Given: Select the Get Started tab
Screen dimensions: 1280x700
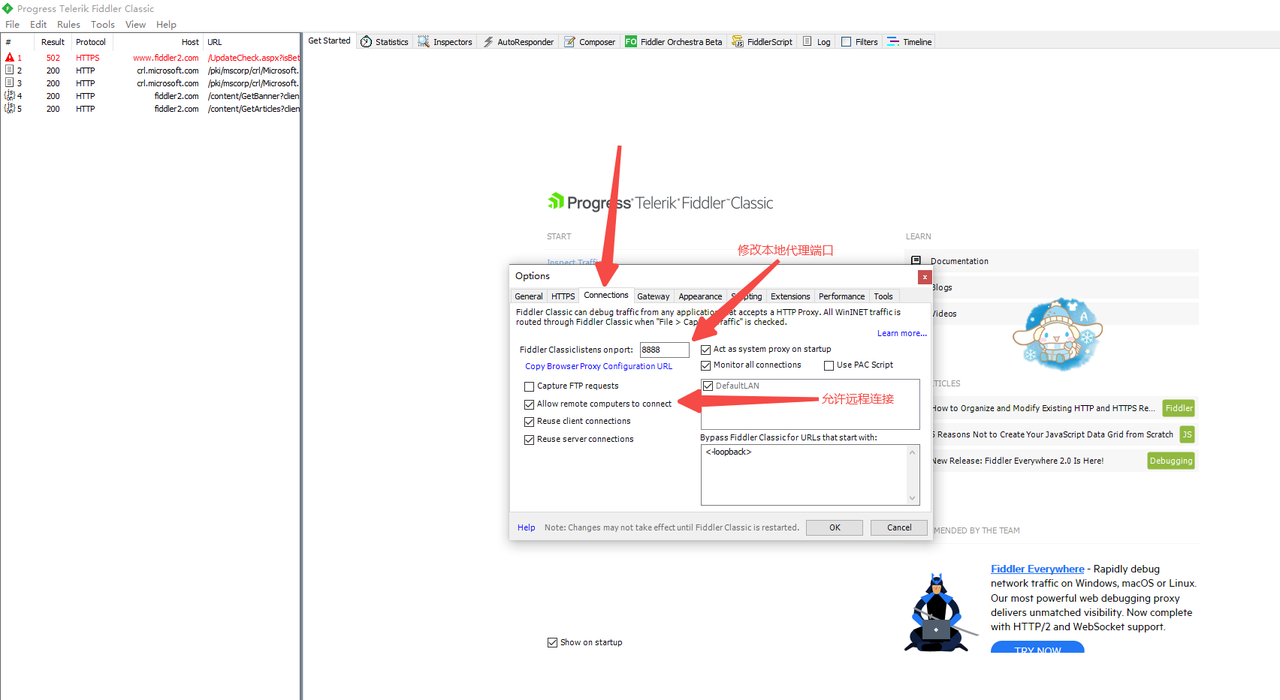Looking at the screenshot, I should (x=329, y=41).
